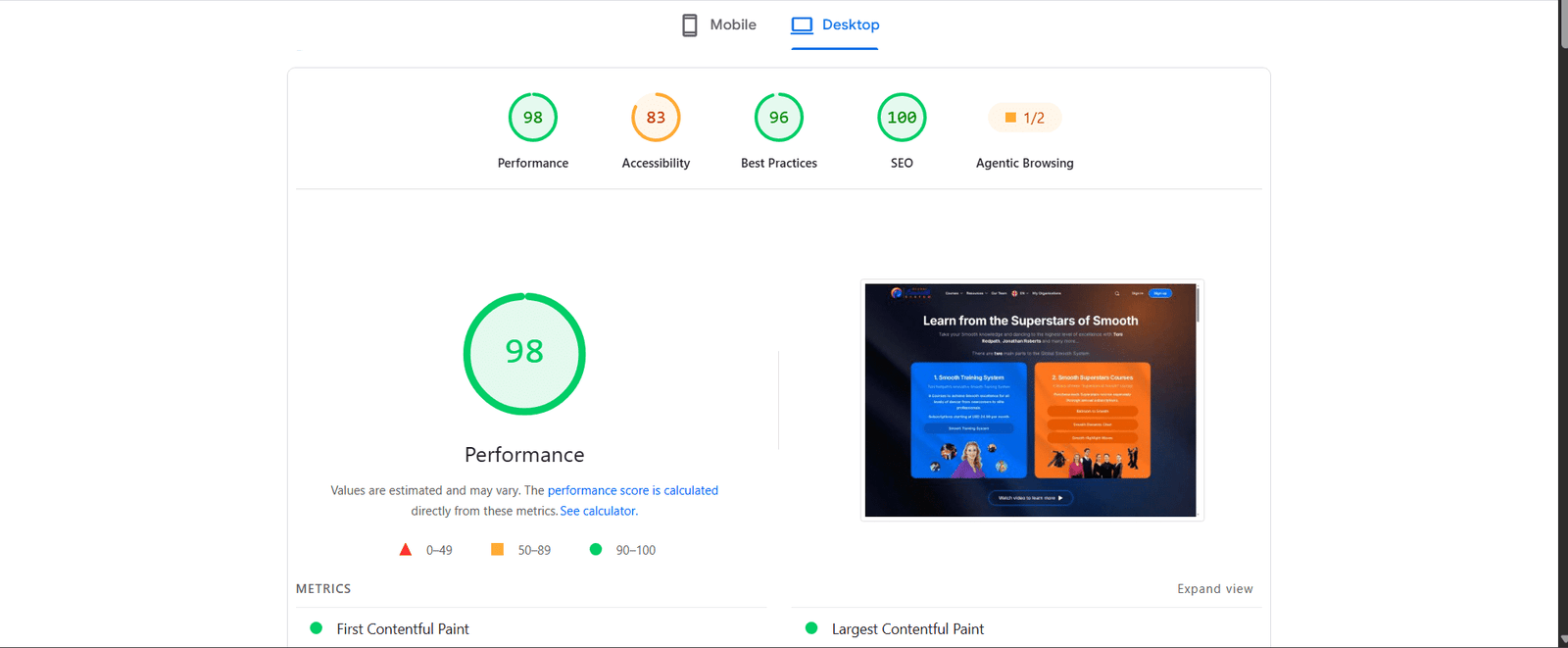This screenshot has height=648, width=1568.
Task: Click the desktop monitor icon
Action: tap(802, 25)
